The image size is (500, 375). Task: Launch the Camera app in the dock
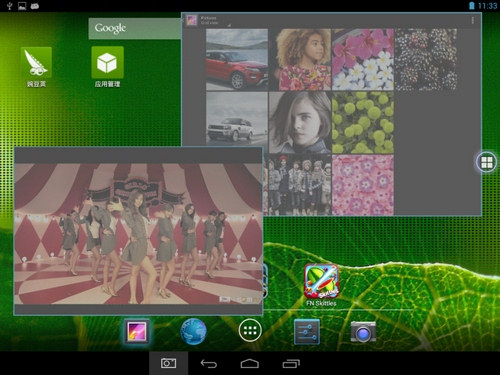click(363, 332)
